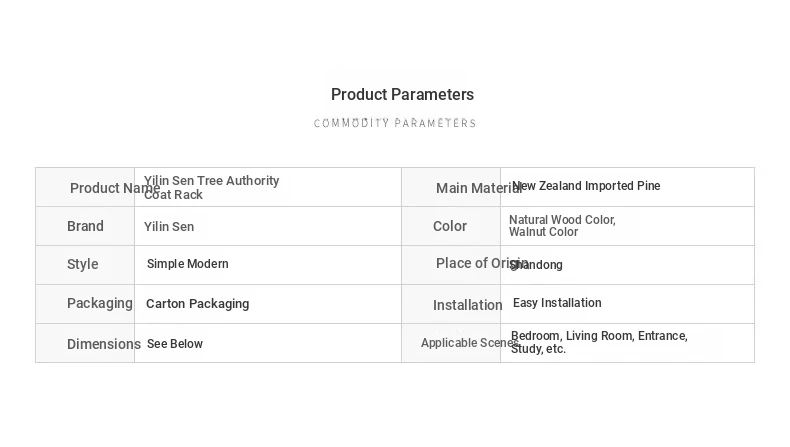Click the Simple Modern value

click(187, 264)
